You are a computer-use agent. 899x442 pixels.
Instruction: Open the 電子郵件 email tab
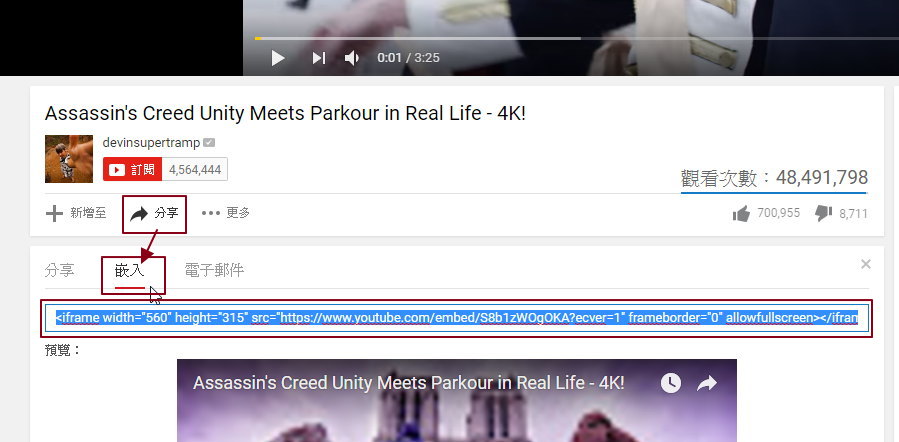pos(214,270)
